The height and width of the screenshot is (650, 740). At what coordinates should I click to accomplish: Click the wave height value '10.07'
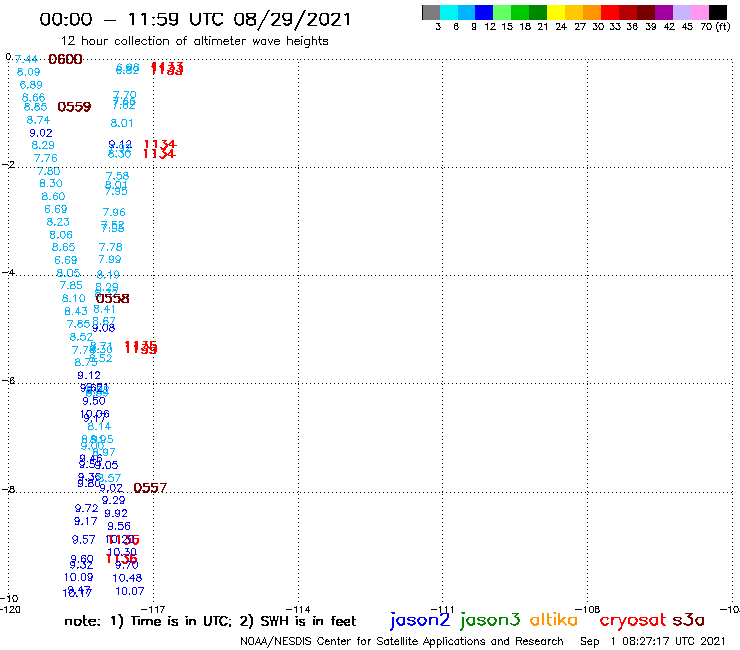(x=130, y=591)
